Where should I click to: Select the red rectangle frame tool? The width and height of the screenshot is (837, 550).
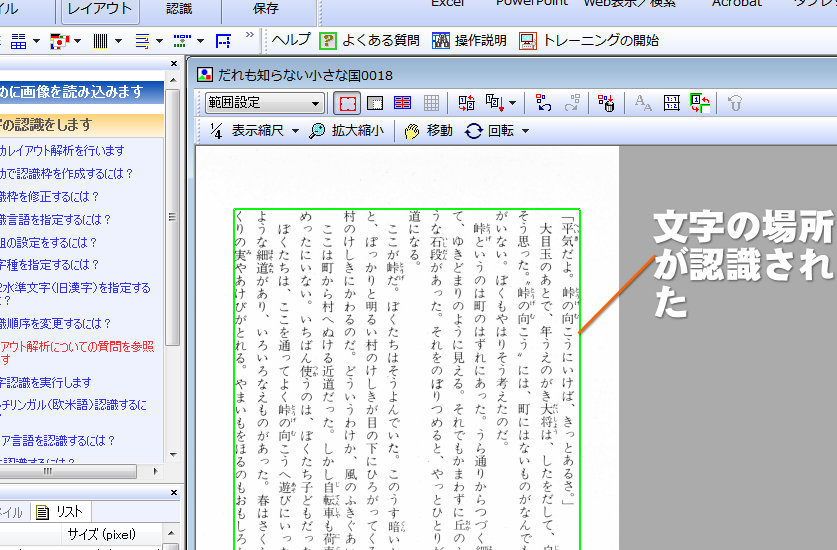(x=347, y=103)
